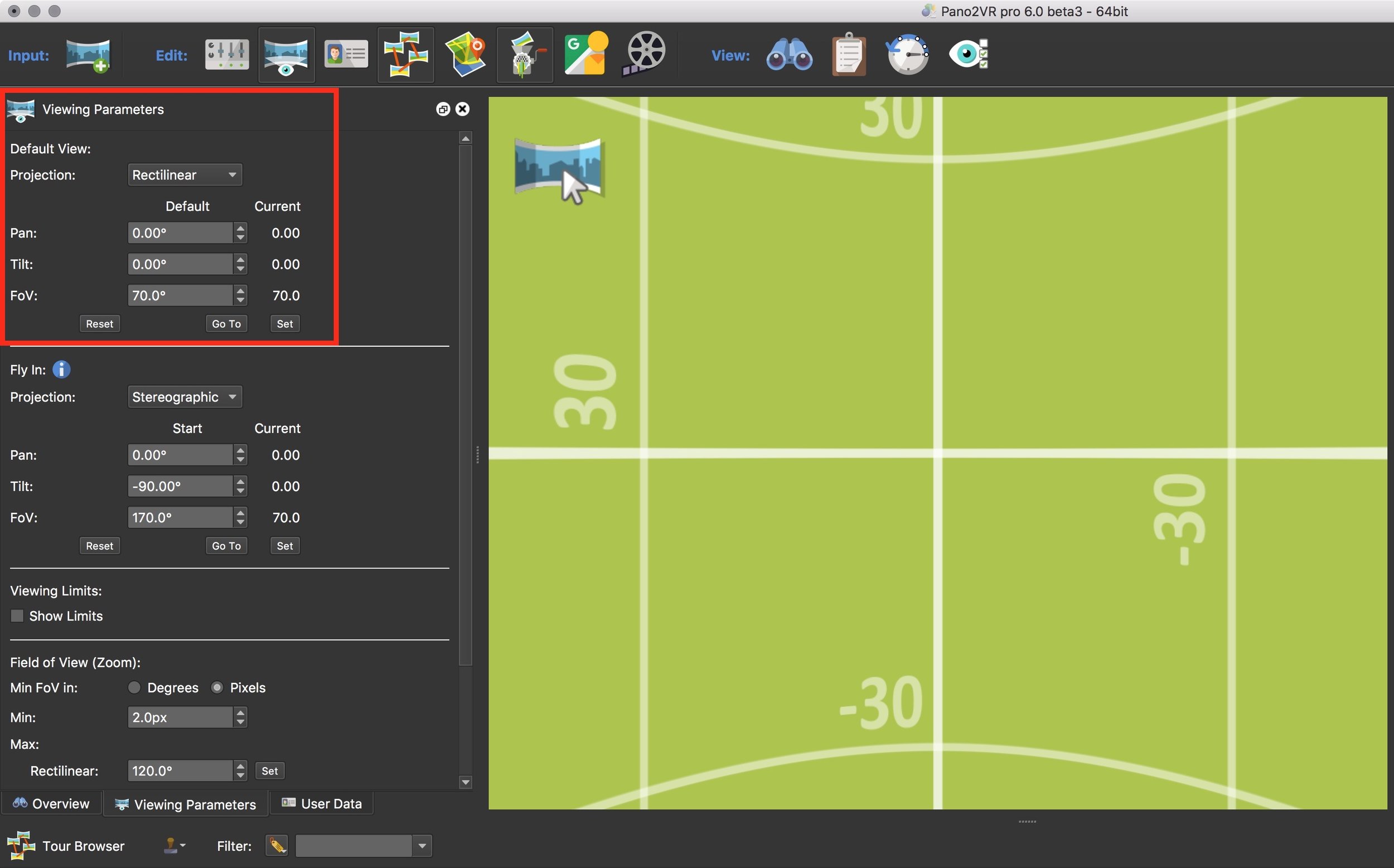This screenshot has height=868, width=1394.
Task: Click the Fly In info icon
Action: pos(61,369)
